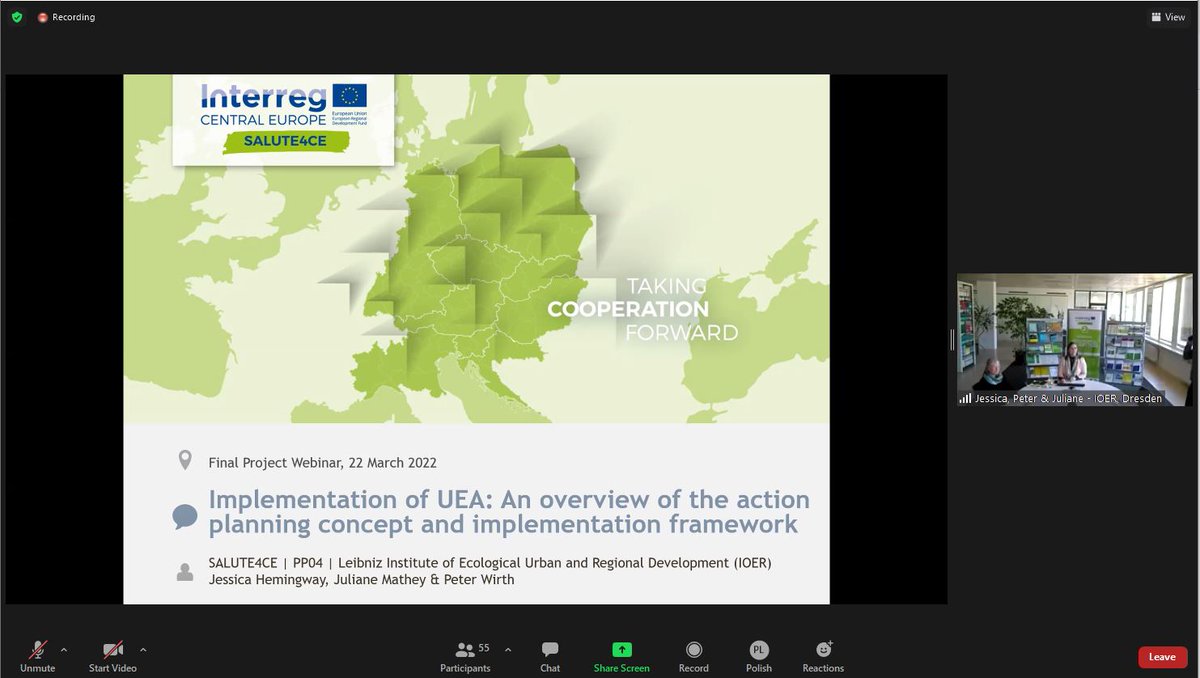1200x678 pixels.
Task: Expand audio options arrow next to Unmute
Action: 64,649
